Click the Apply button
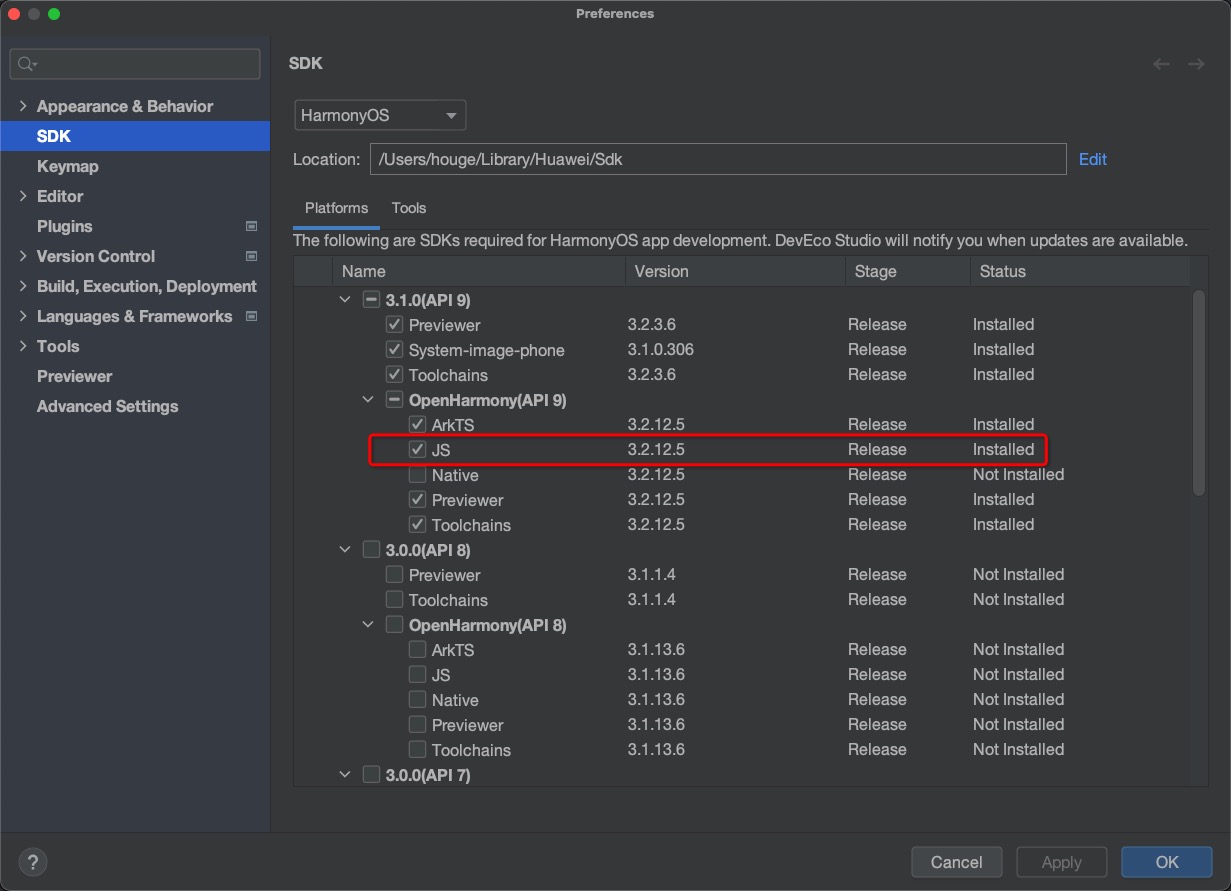Screen dimensions: 1231x891 pos(1061,862)
